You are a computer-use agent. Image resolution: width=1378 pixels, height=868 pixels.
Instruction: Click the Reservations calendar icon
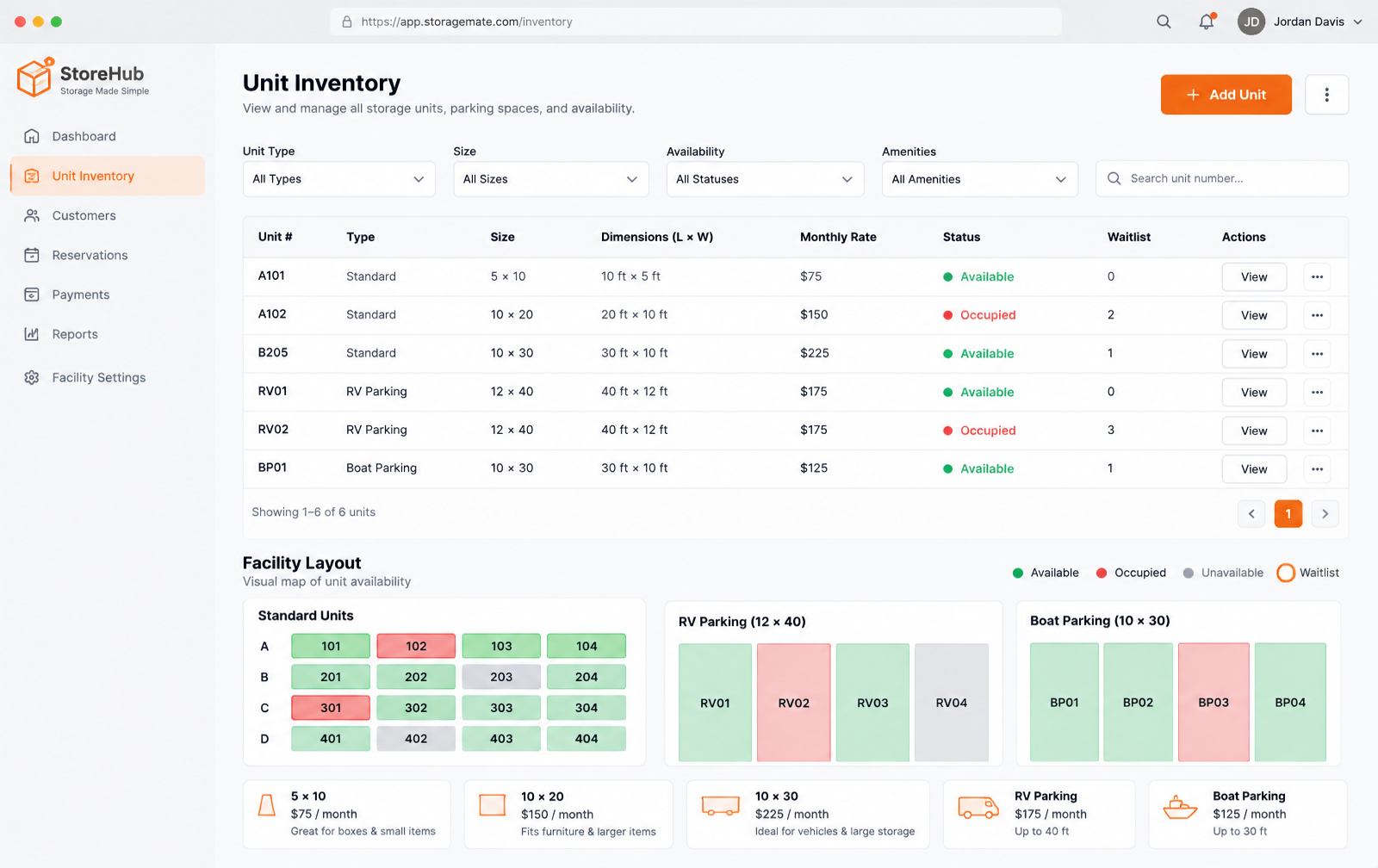click(32, 255)
